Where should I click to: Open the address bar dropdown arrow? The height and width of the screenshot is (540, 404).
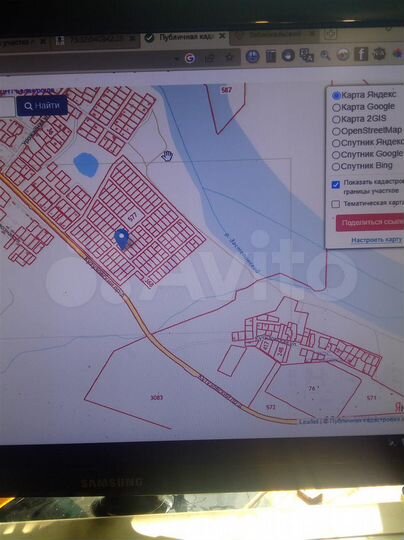(177, 59)
